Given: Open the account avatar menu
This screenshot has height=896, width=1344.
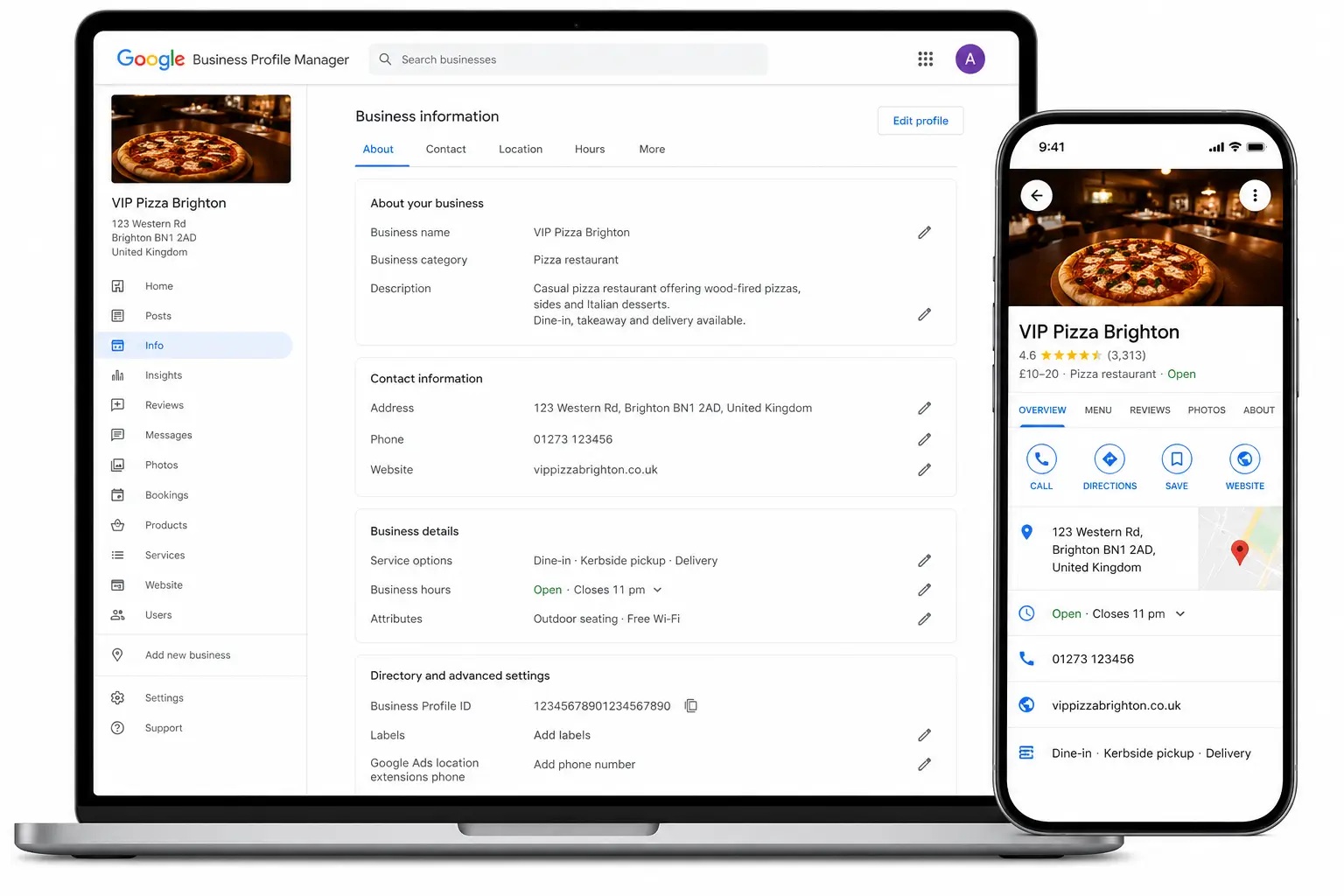Looking at the screenshot, I should coord(969,59).
